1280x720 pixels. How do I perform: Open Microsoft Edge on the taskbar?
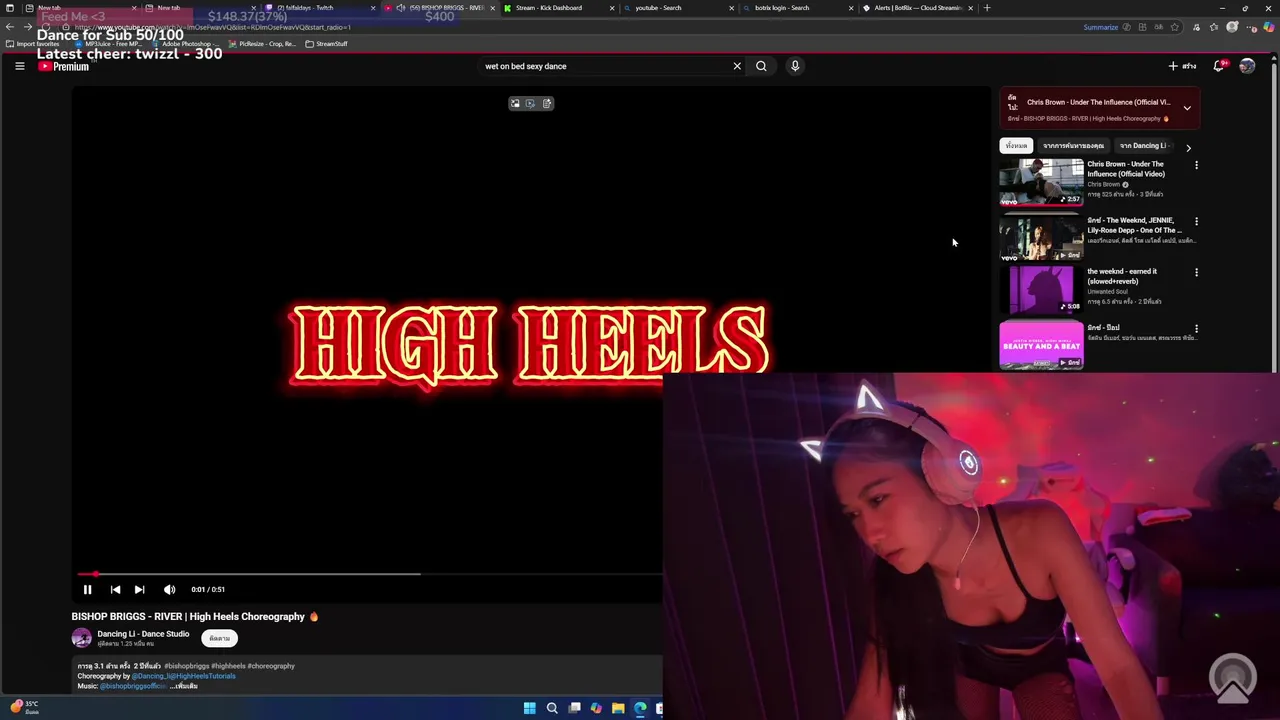pos(640,708)
